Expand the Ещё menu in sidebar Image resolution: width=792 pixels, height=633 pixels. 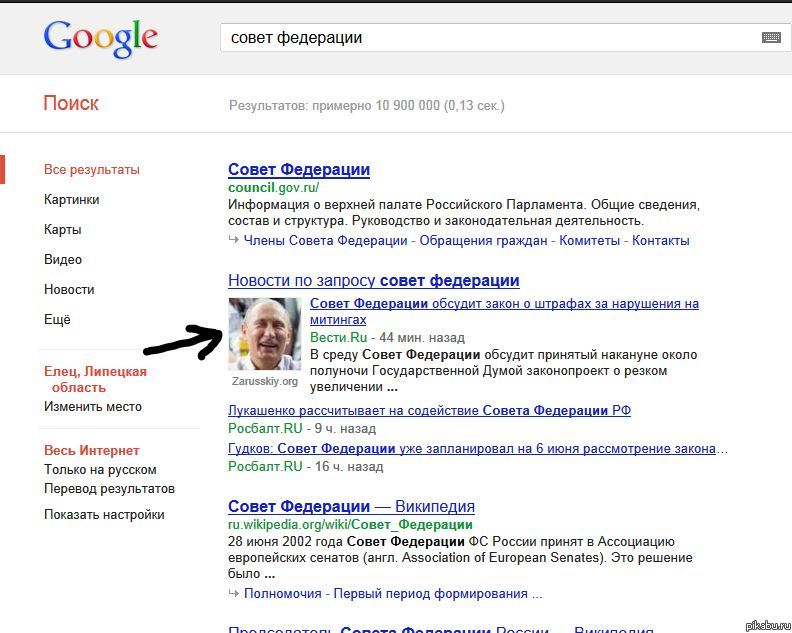pos(57,319)
